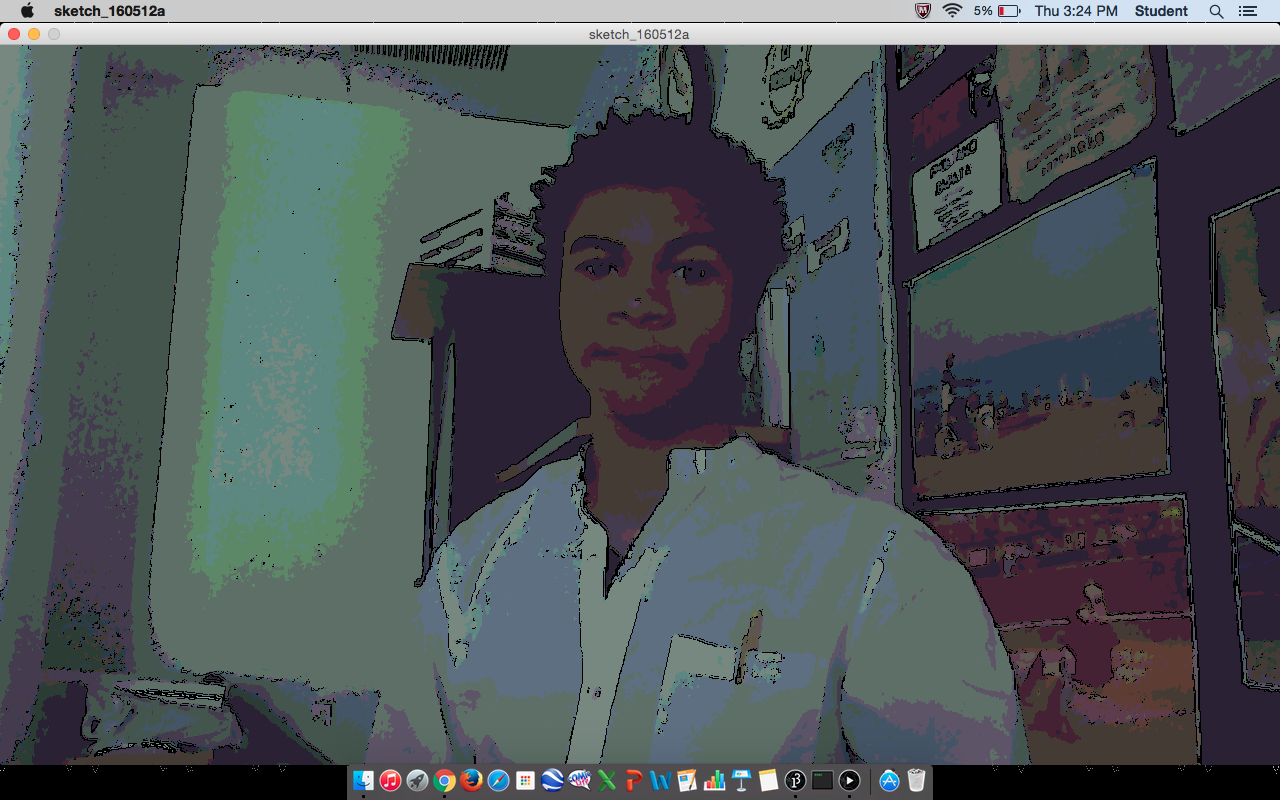
Task: Open the Wi-Fi status menu
Action: click(x=952, y=11)
